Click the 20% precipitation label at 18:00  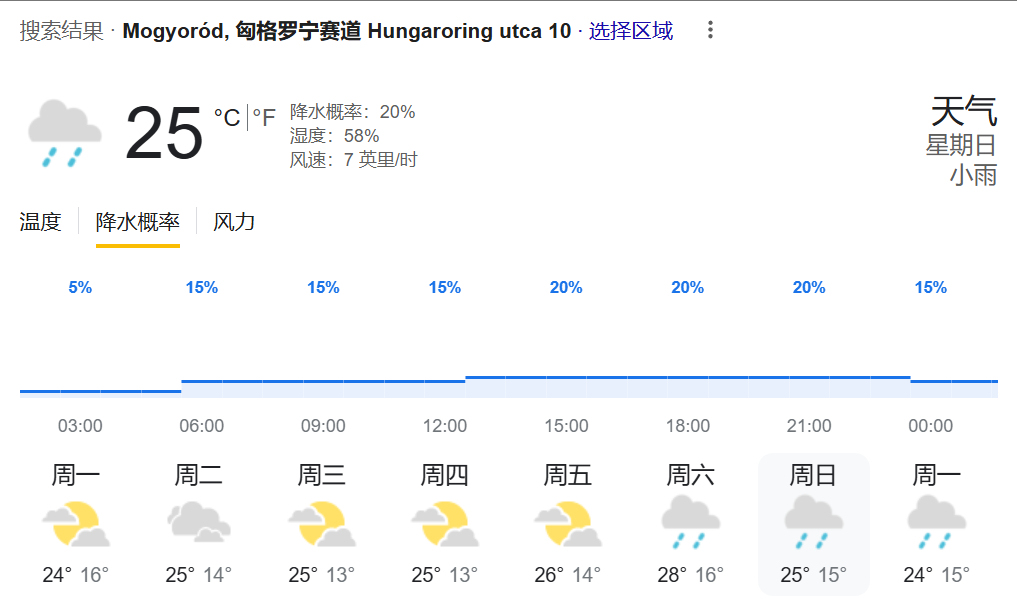[688, 287]
